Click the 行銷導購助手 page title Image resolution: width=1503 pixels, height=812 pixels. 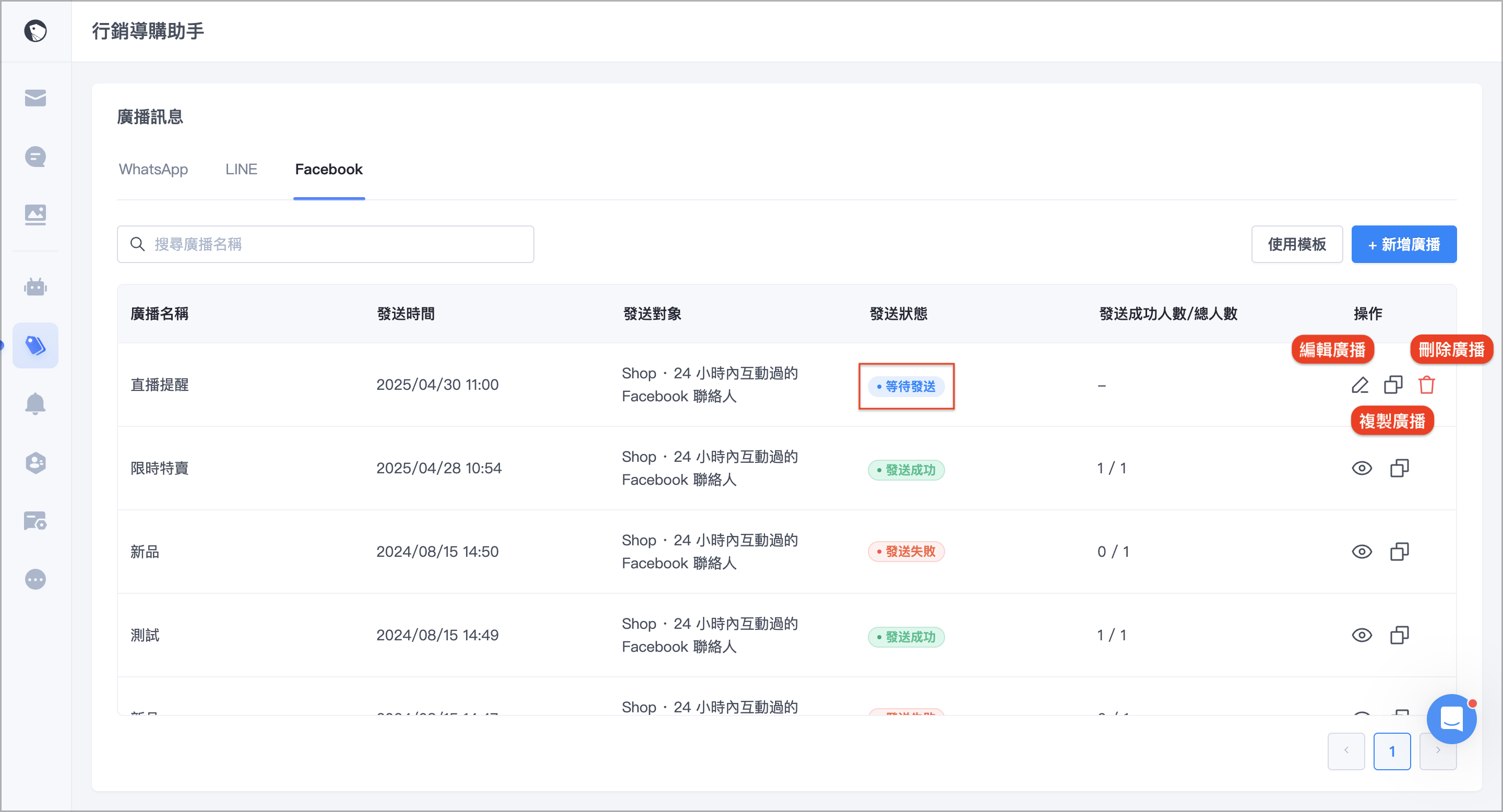(x=148, y=31)
